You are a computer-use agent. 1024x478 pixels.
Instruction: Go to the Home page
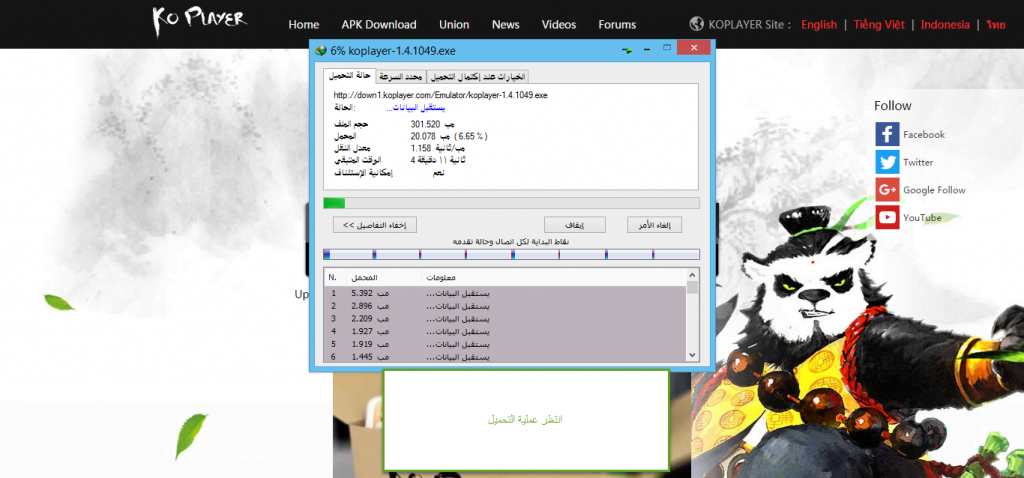[304, 25]
